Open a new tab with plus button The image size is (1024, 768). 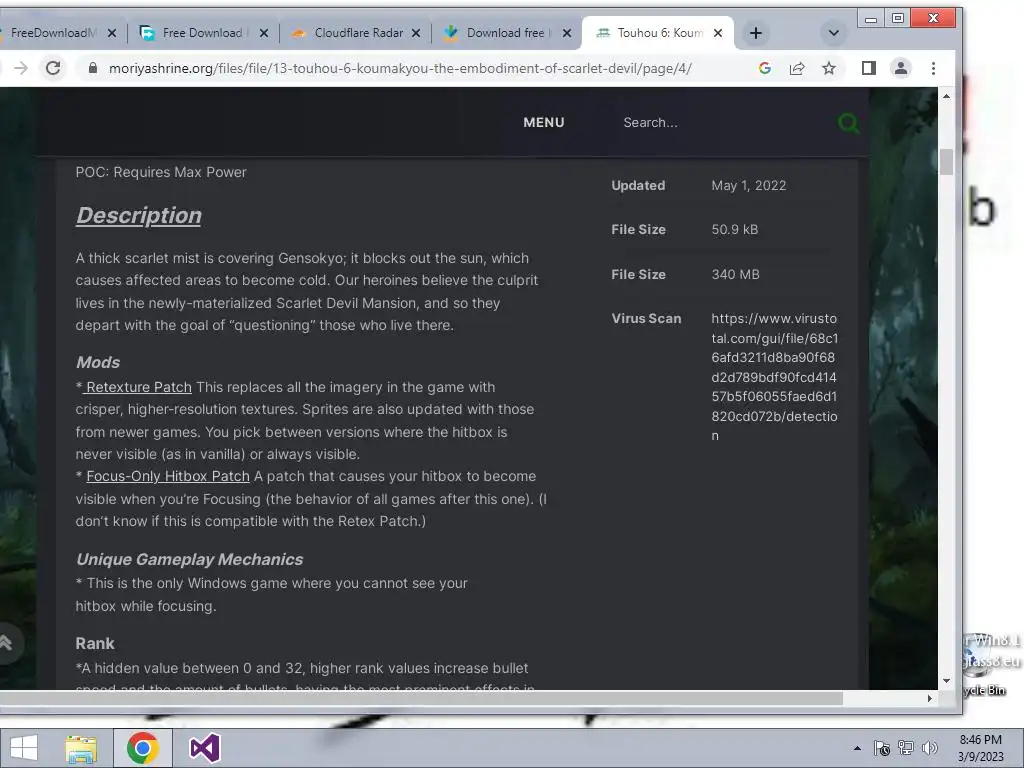756,33
